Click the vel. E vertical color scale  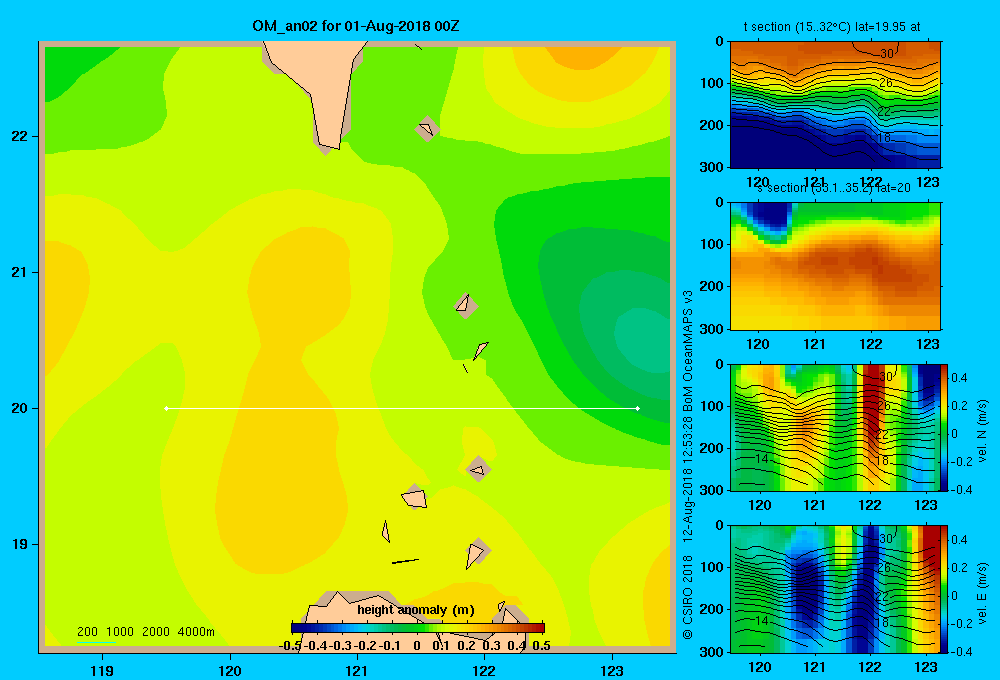coord(945,588)
